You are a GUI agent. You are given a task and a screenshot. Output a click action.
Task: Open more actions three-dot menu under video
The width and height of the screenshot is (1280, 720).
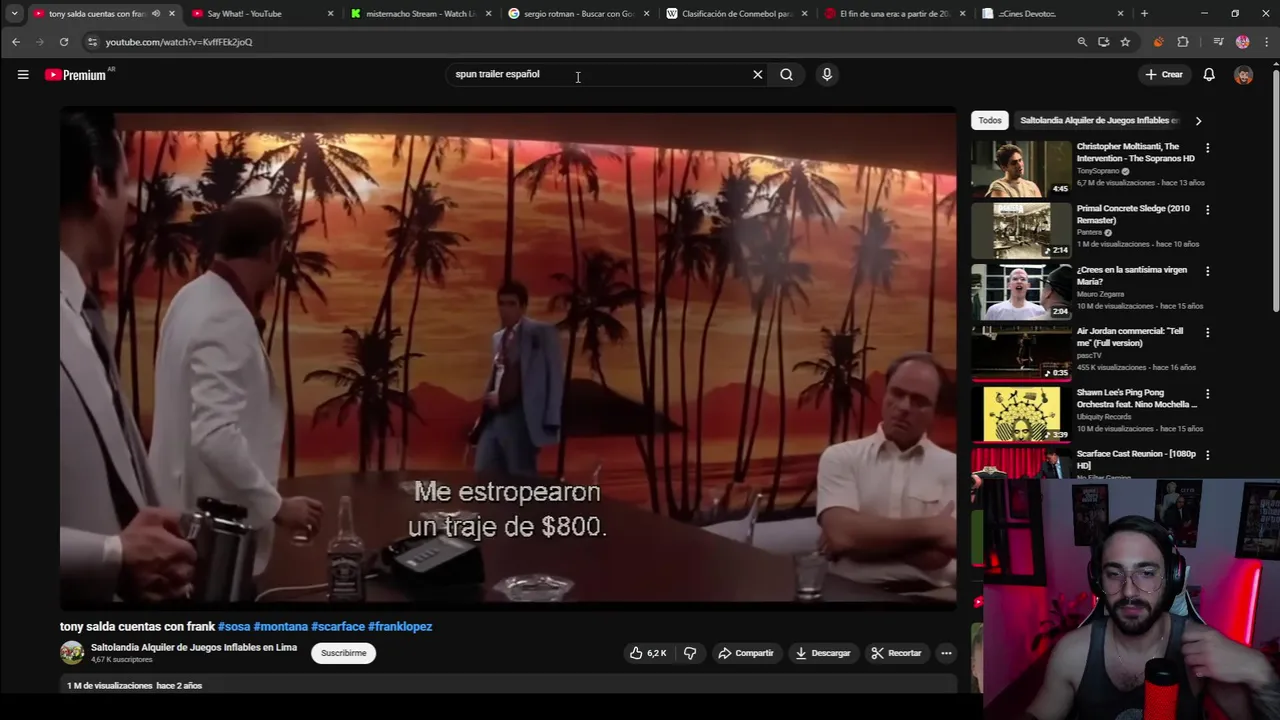click(x=946, y=653)
